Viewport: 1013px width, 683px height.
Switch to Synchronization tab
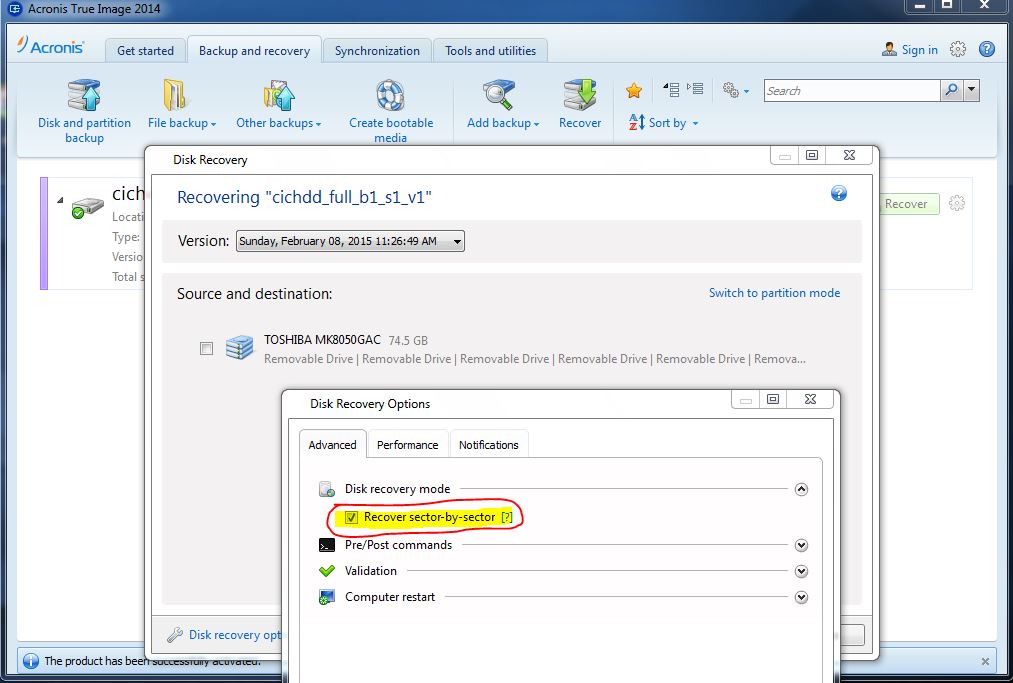click(x=377, y=50)
